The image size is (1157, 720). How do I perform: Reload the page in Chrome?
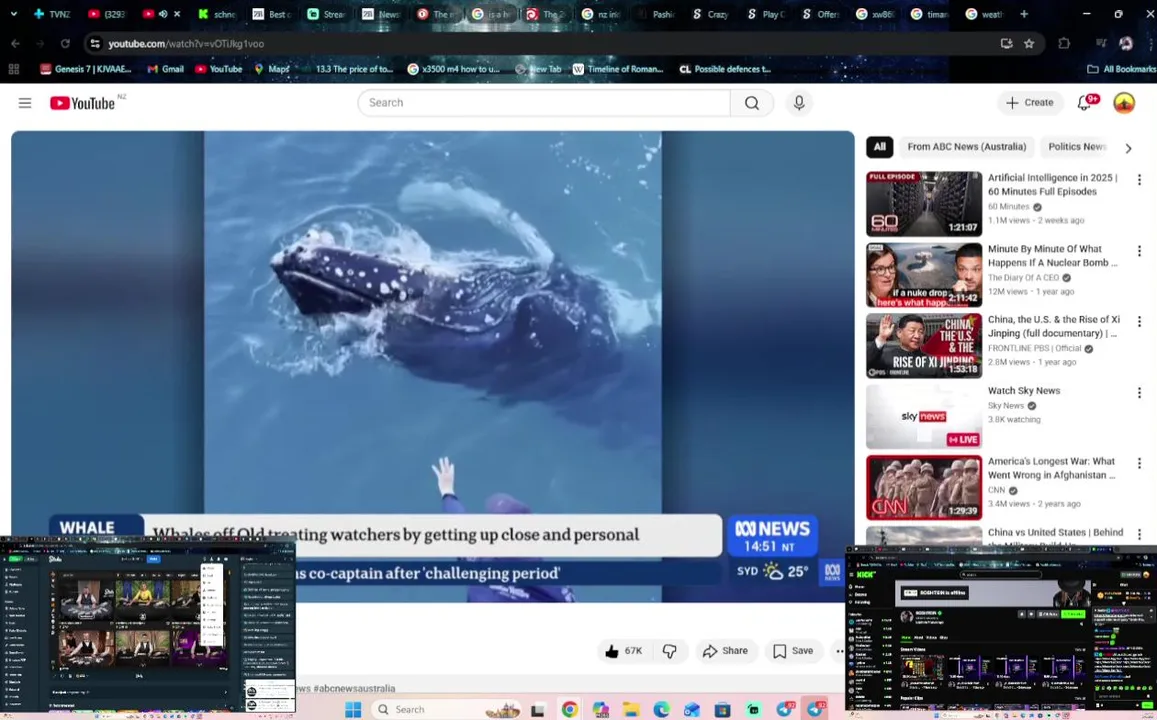(x=65, y=44)
